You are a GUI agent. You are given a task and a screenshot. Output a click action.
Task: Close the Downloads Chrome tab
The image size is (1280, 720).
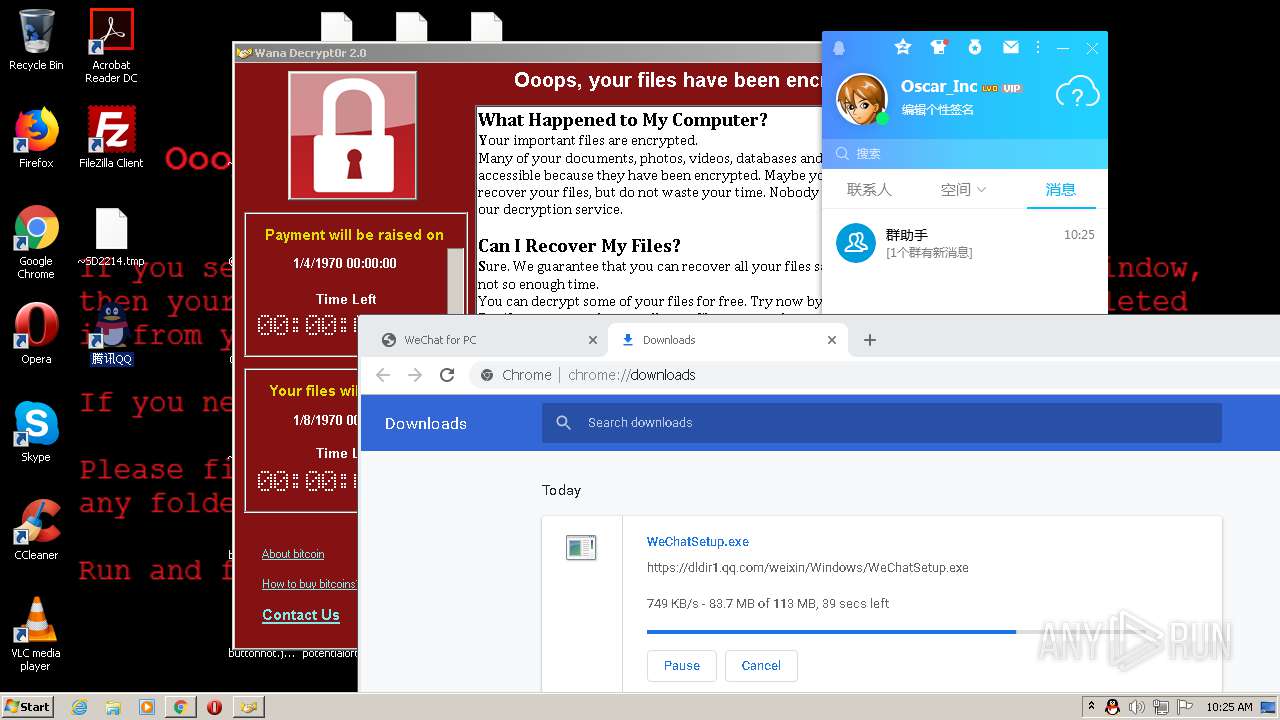pyautogui.click(x=832, y=340)
